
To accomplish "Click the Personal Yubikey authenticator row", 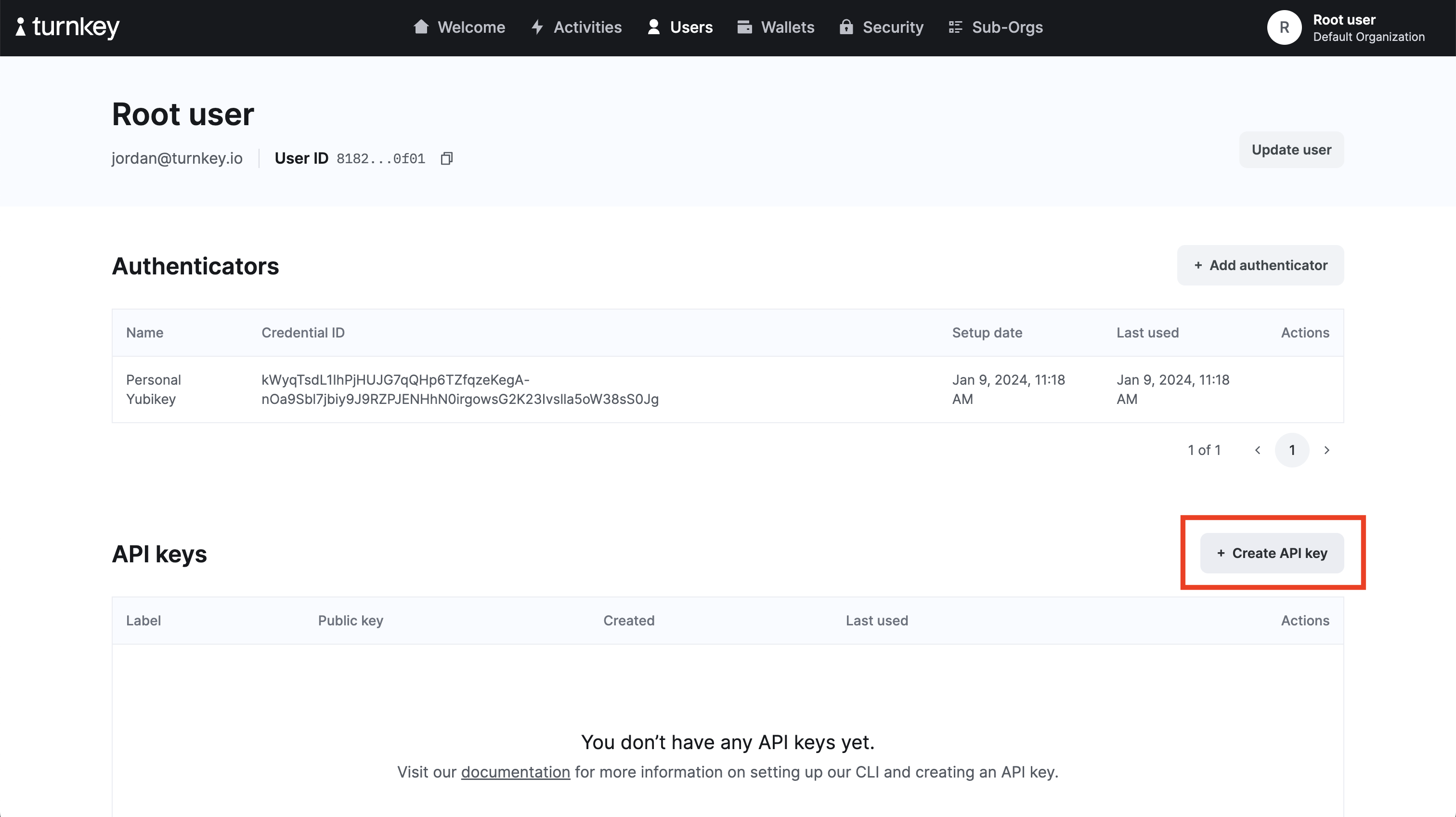I will (x=727, y=389).
